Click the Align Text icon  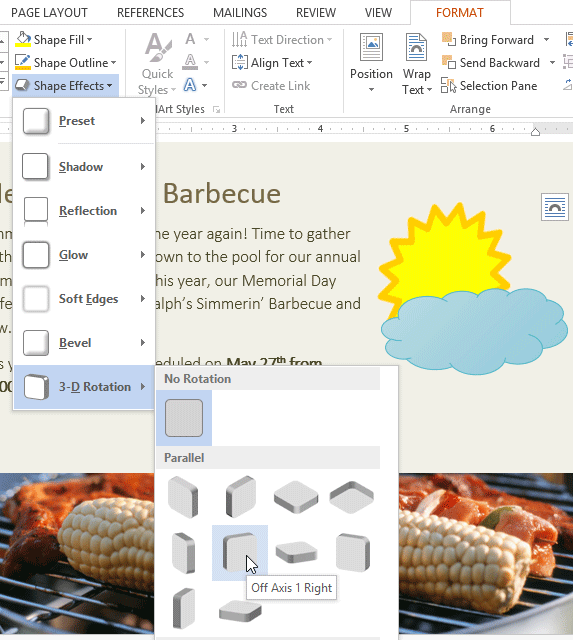point(240,62)
